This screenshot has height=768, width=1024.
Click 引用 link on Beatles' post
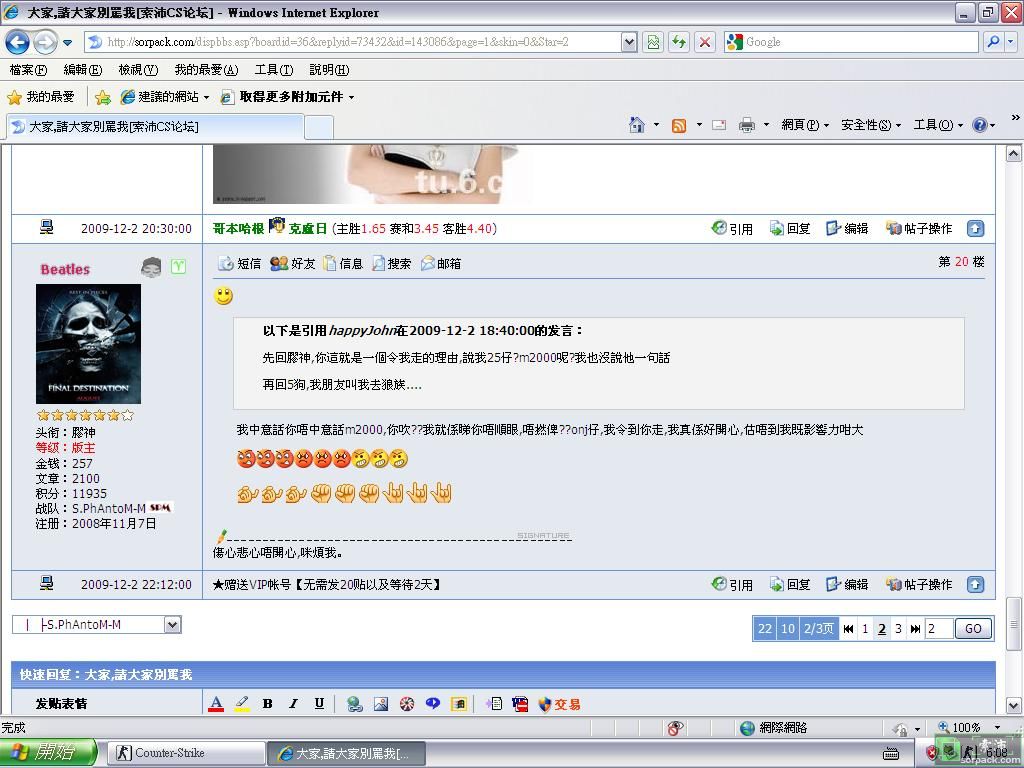click(732, 585)
